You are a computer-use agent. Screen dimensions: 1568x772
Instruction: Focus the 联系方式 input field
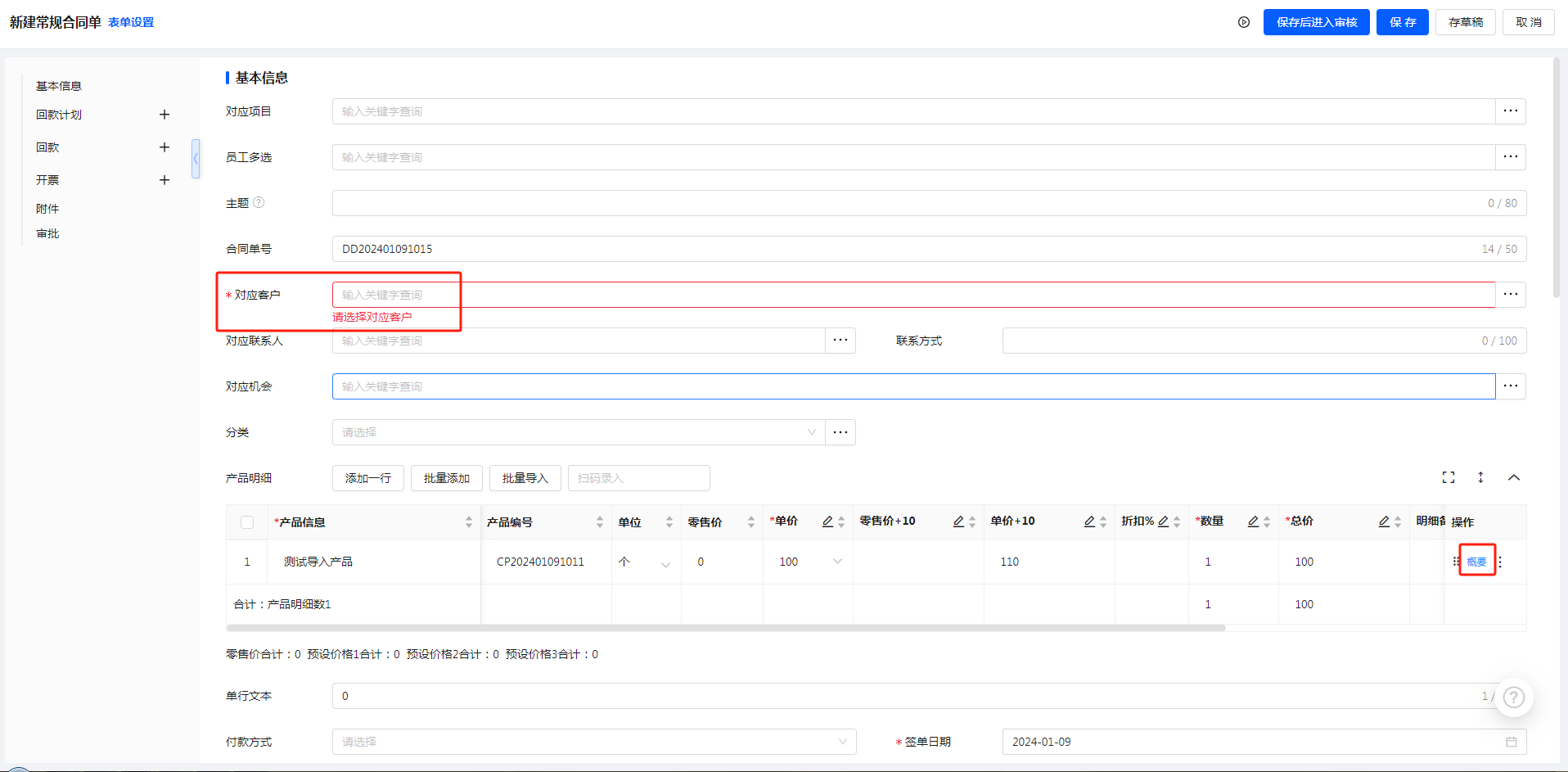1264,341
